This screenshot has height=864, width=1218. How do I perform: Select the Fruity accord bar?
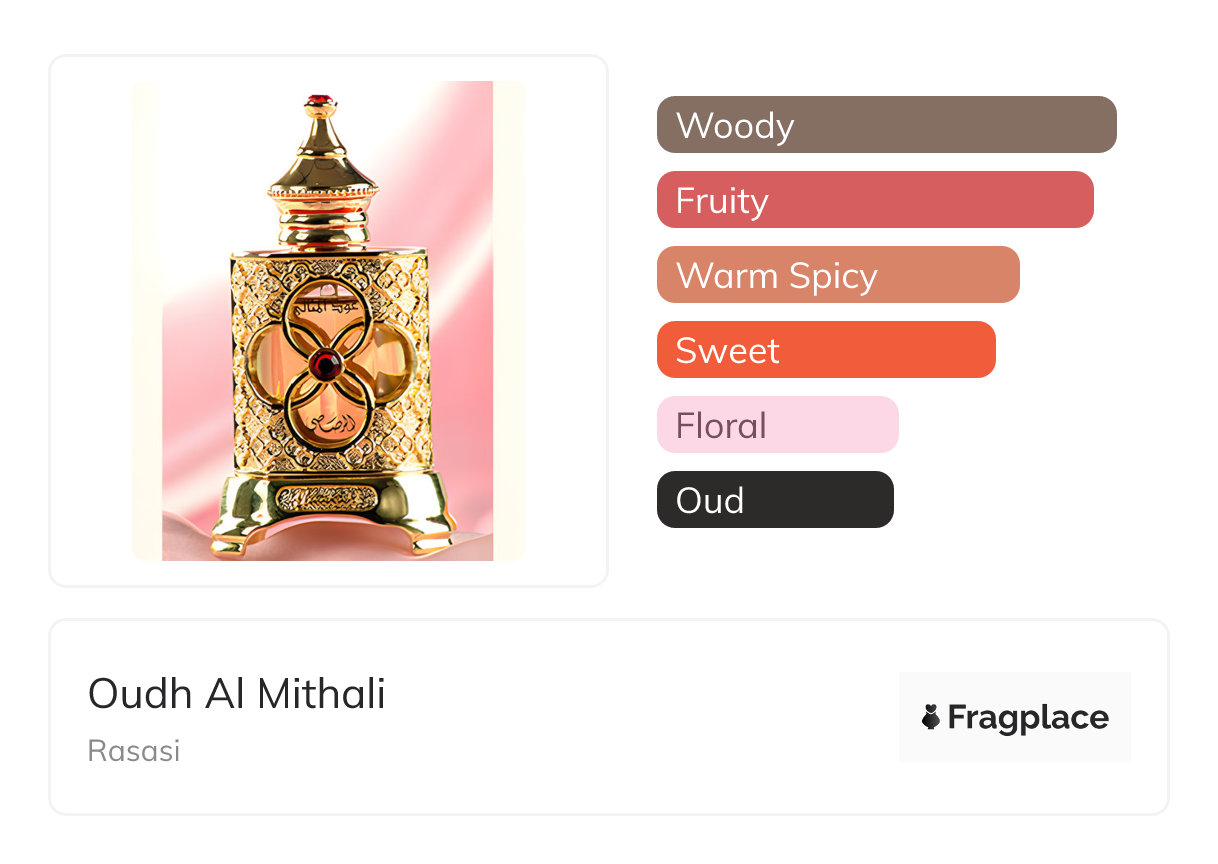tap(874, 200)
